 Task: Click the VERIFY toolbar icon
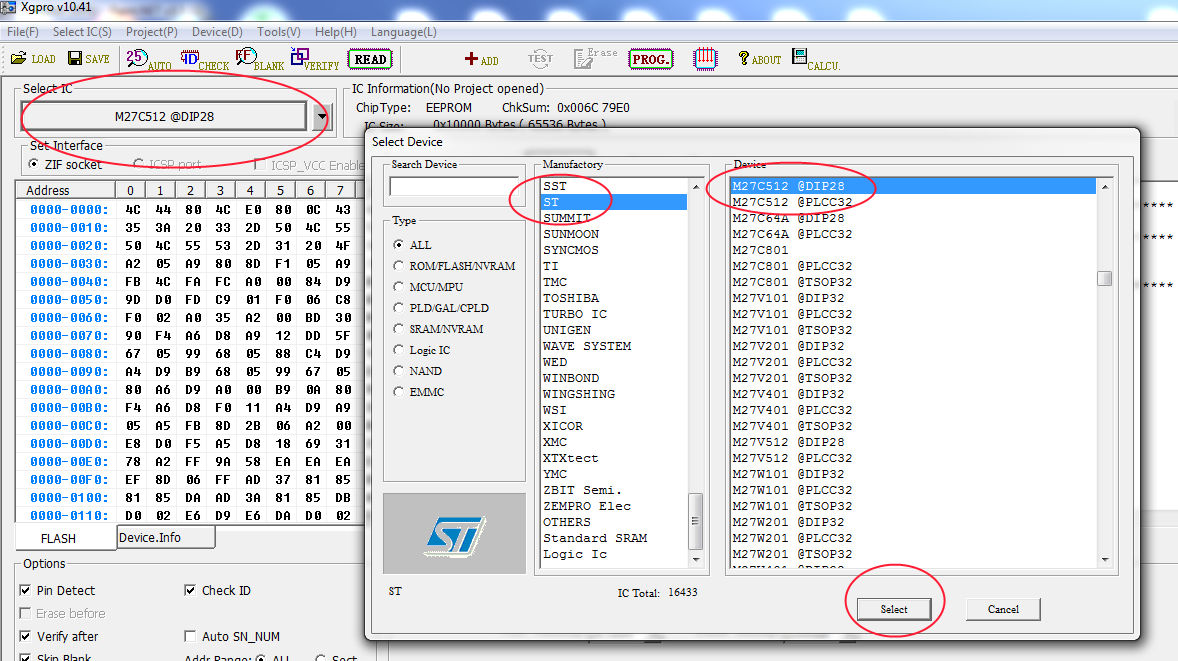click(315, 59)
